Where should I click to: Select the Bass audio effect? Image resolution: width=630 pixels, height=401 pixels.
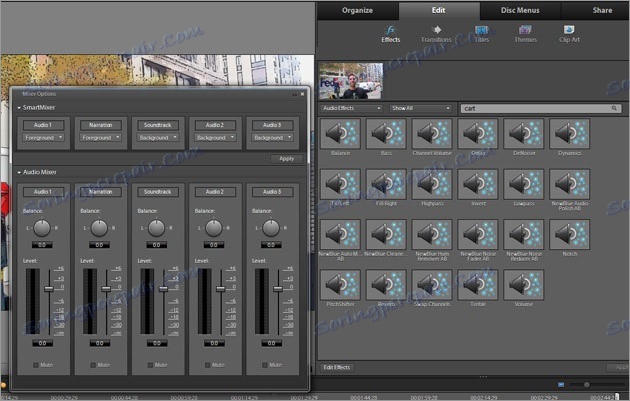[387, 135]
